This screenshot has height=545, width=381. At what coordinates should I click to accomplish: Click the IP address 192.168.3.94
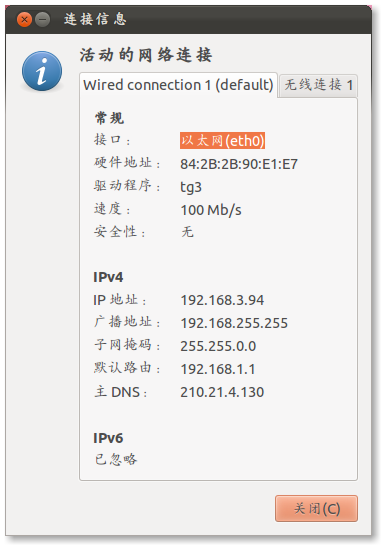click(222, 300)
